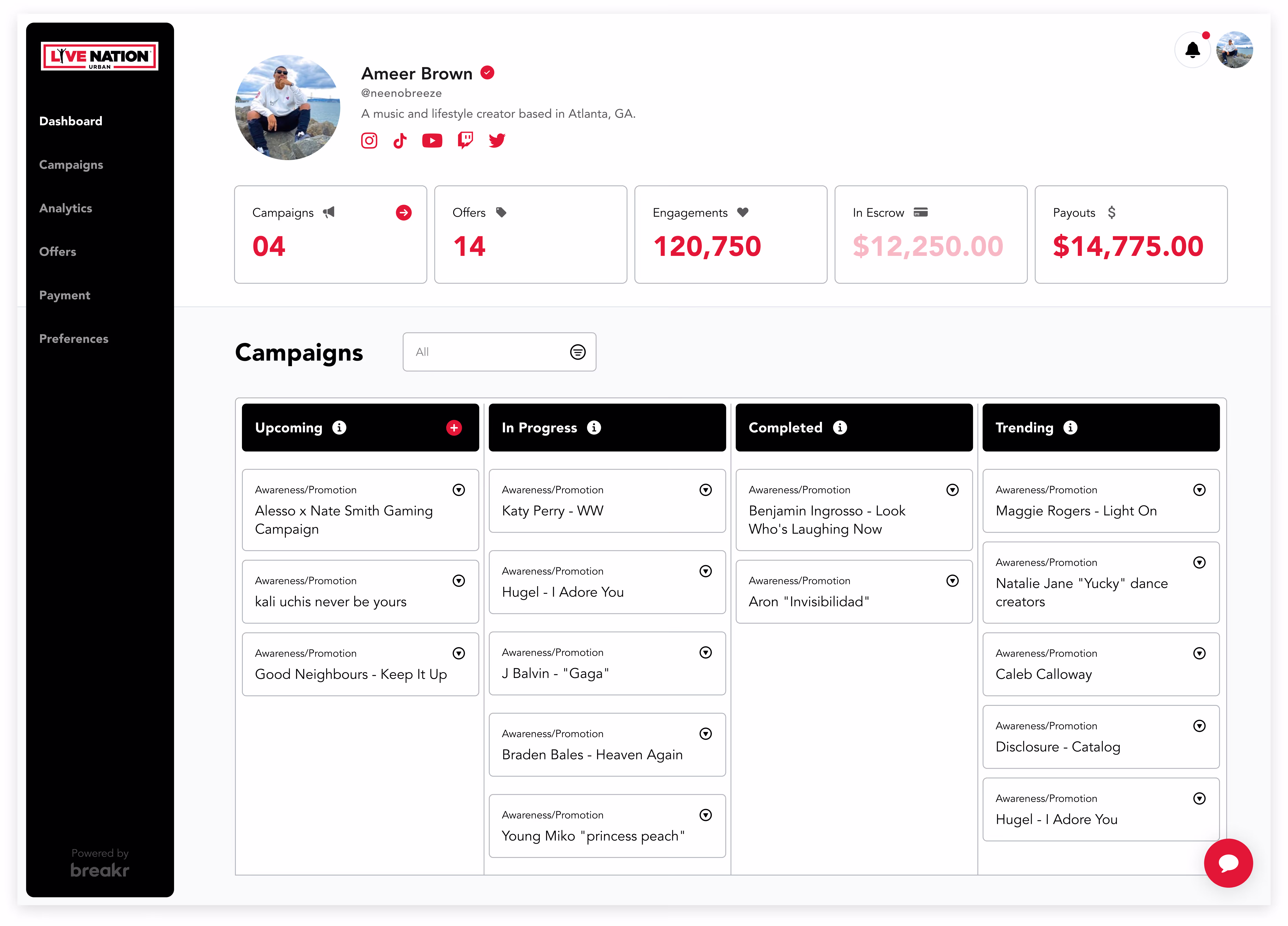Screen dimensions: 1288x926
Task: Show info for the Trending column
Action: click(1070, 428)
